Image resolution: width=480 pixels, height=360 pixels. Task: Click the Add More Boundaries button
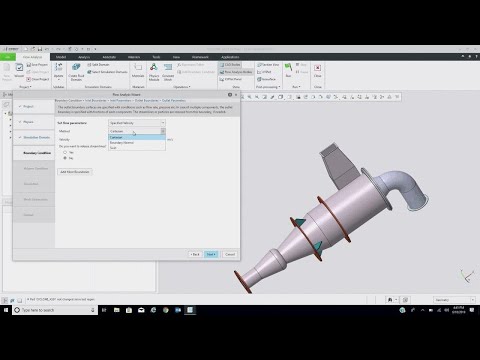click(x=75, y=172)
